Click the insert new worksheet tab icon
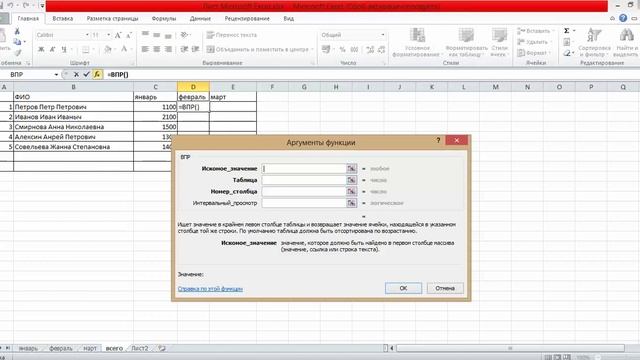The image size is (640, 360). 162,348
